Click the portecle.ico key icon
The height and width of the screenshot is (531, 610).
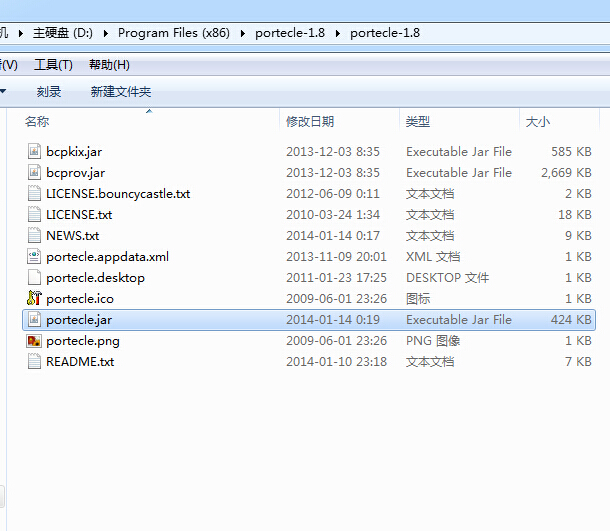pos(34,298)
